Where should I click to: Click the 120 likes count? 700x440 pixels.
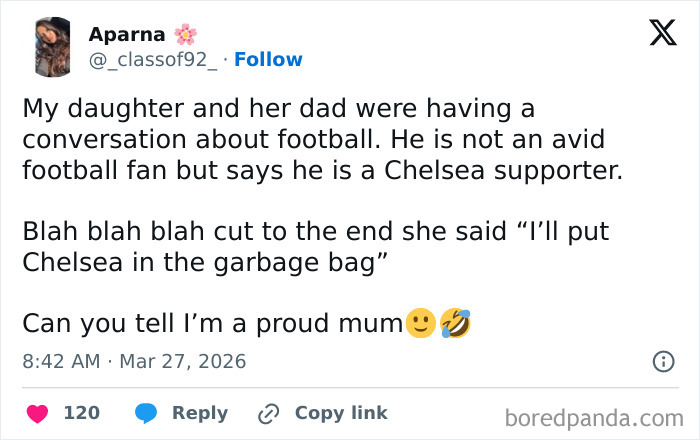tap(81, 413)
